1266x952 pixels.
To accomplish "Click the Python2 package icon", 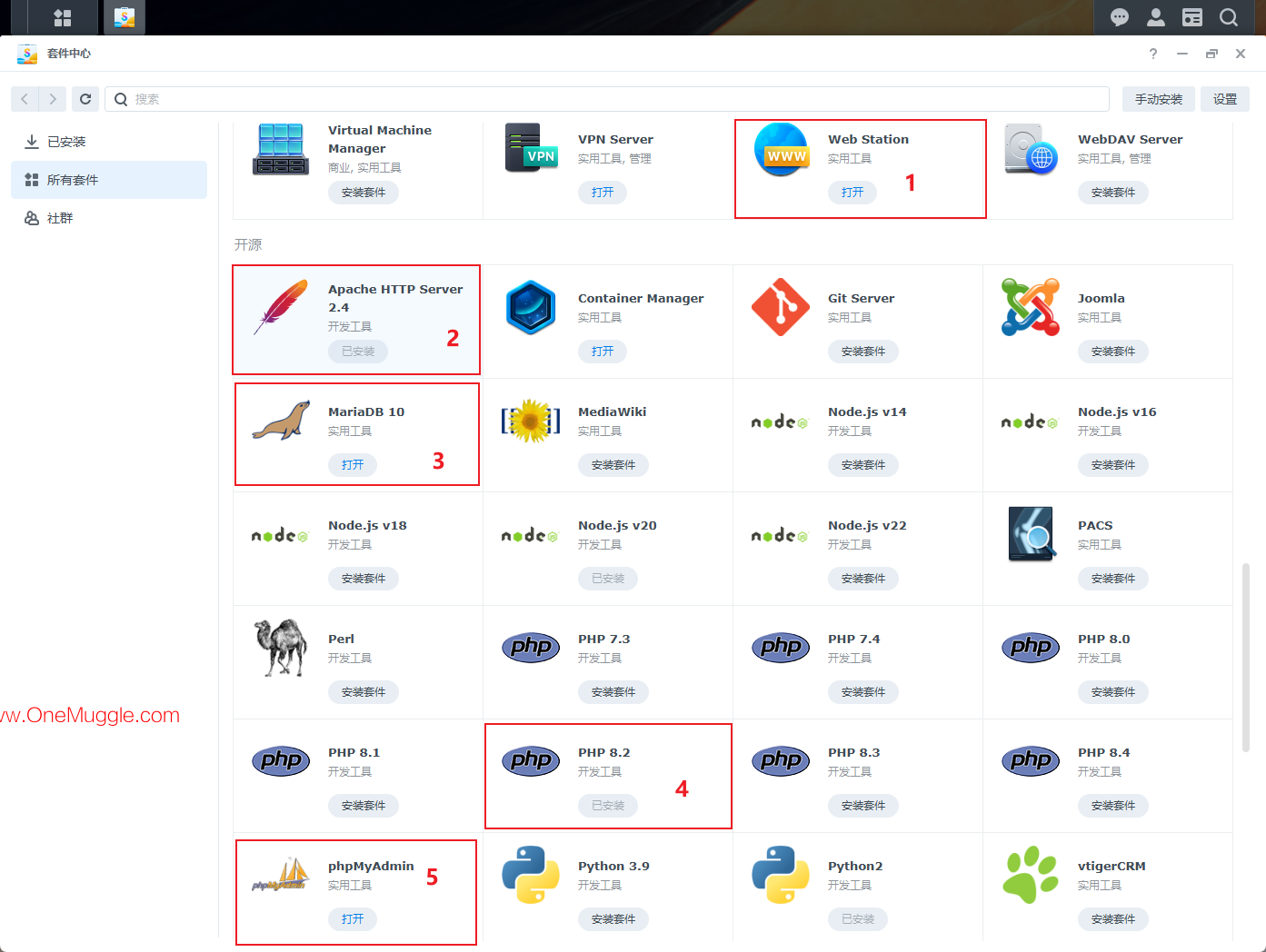I will (x=781, y=875).
